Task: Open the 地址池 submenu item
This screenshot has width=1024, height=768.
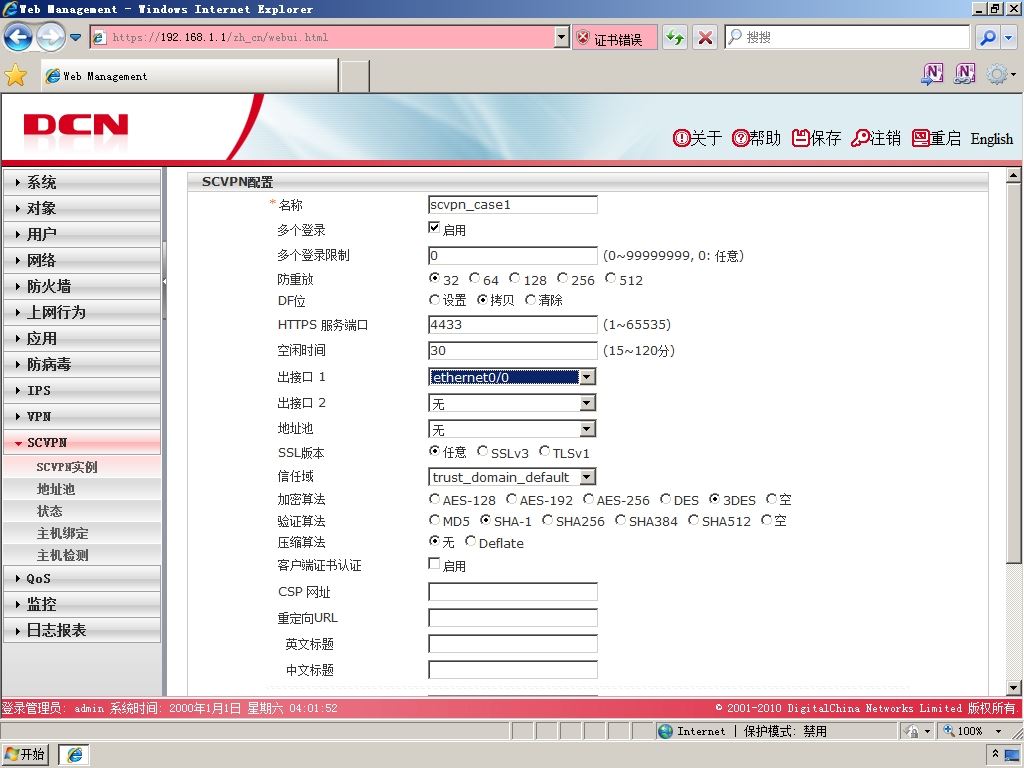Action: tap(82, 489)
